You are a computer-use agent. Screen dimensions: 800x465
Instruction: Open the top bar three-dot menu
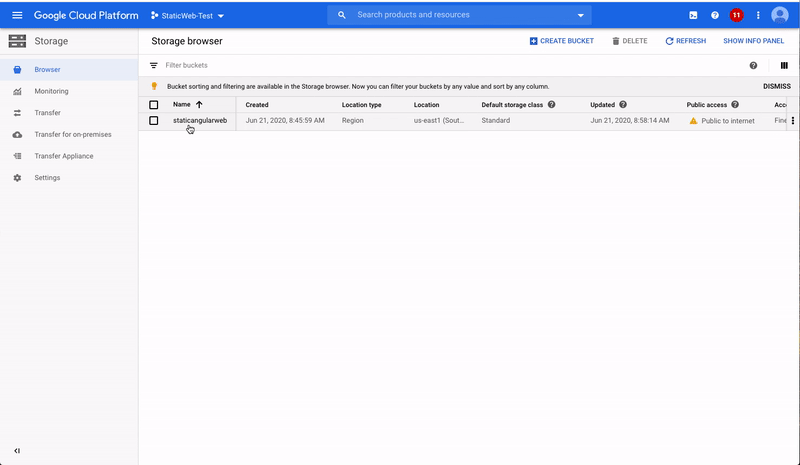tap(758, 15)
